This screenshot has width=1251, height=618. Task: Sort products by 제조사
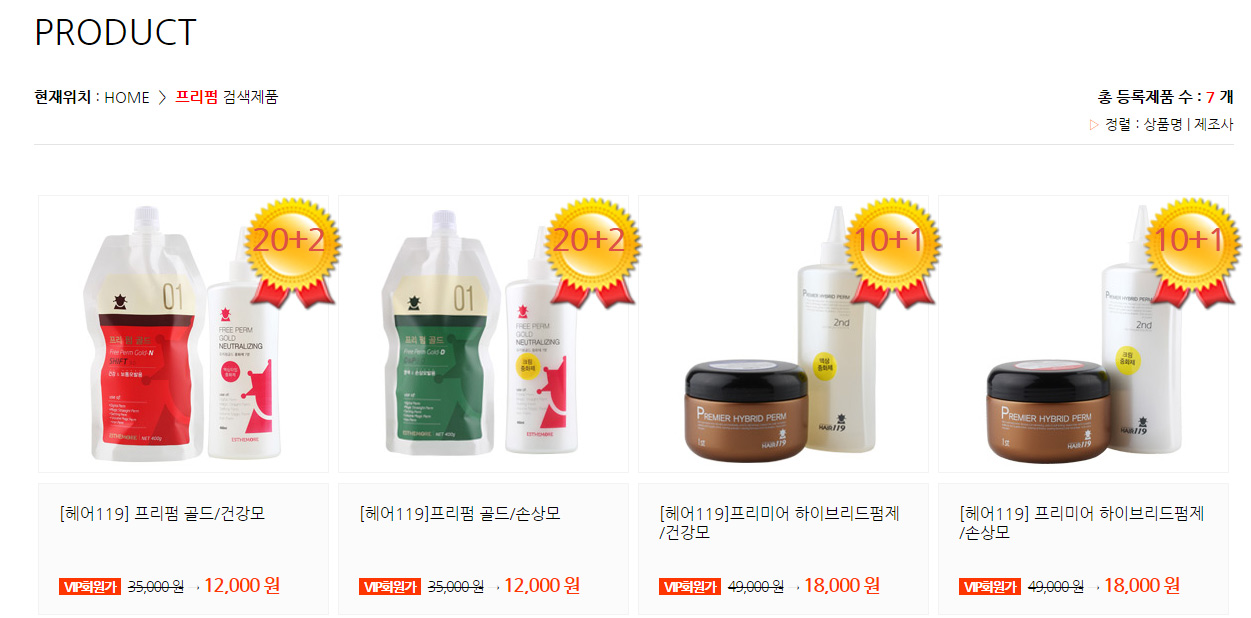1214,125
